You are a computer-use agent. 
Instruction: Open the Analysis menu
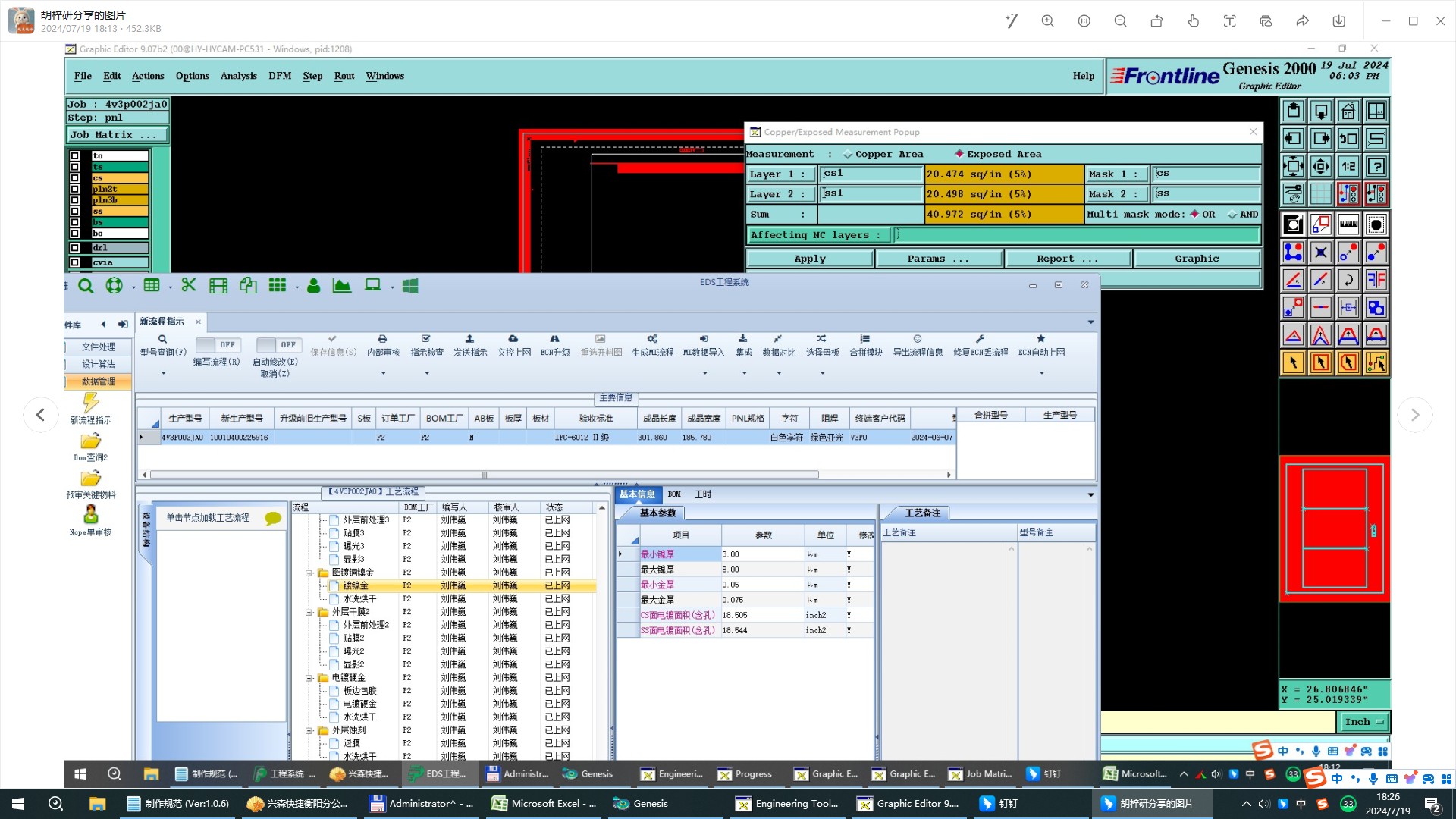click(x=238, y=76)
